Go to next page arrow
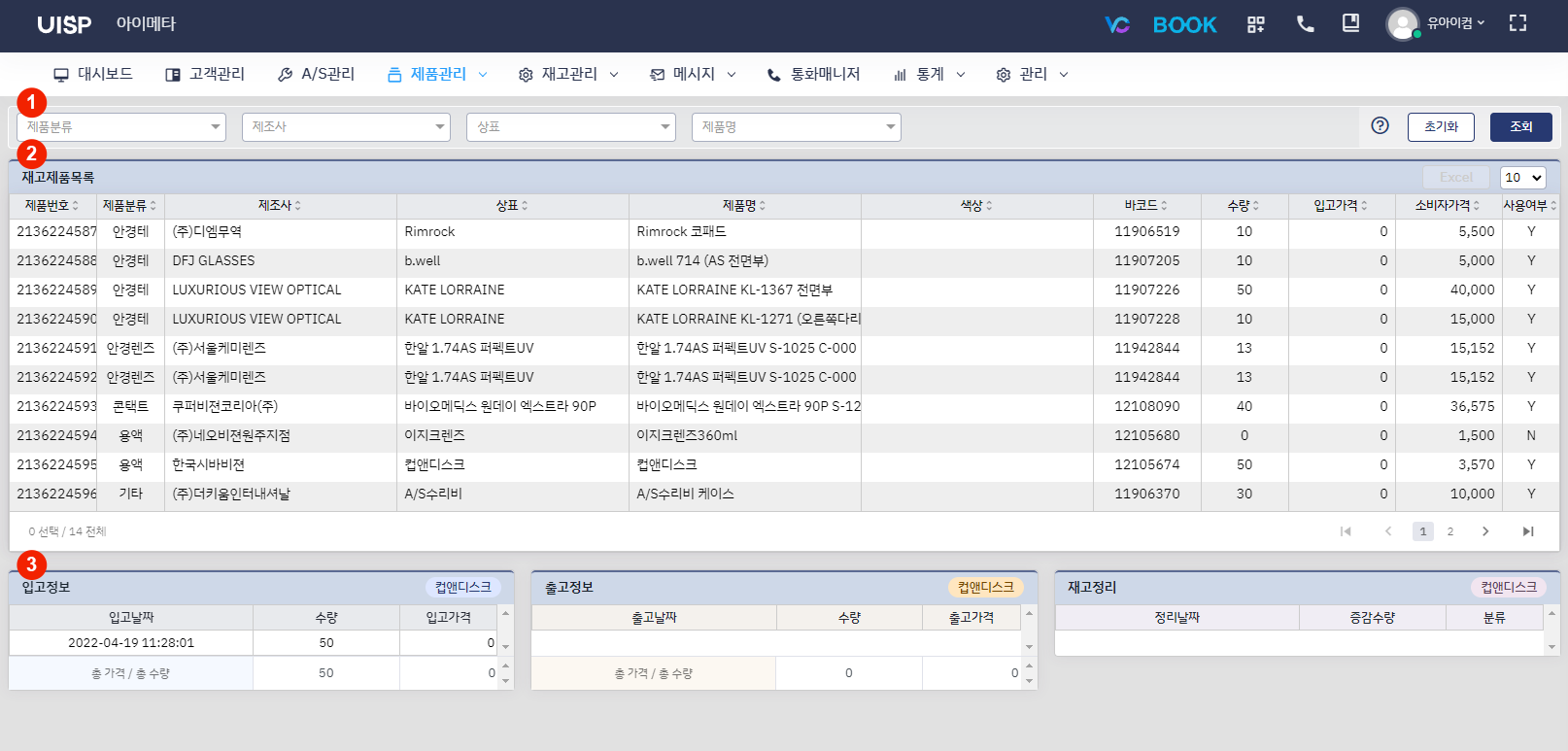Image resolution: width=1568 pixels, height=751 pixels. 1485,531
